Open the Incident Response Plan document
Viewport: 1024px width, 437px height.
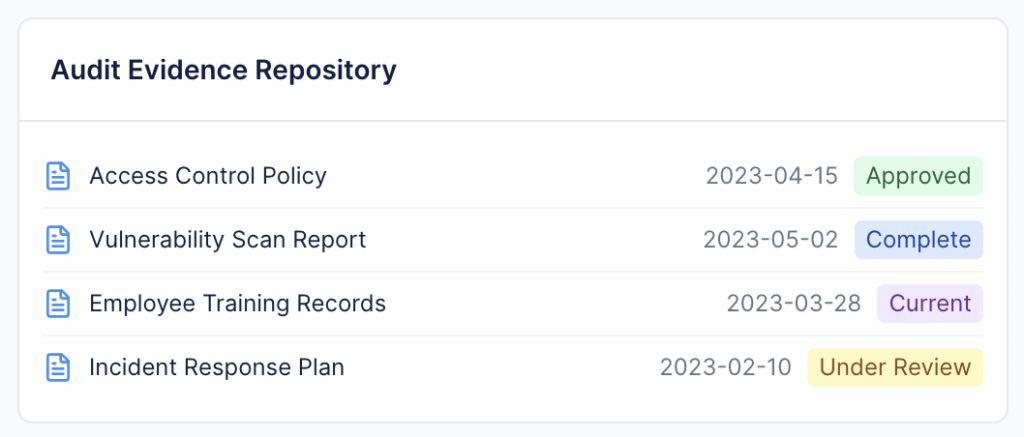tap(217, 367)
